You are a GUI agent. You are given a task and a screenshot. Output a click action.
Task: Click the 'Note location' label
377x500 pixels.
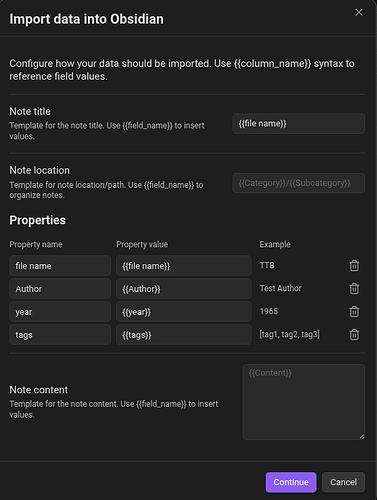39,170
